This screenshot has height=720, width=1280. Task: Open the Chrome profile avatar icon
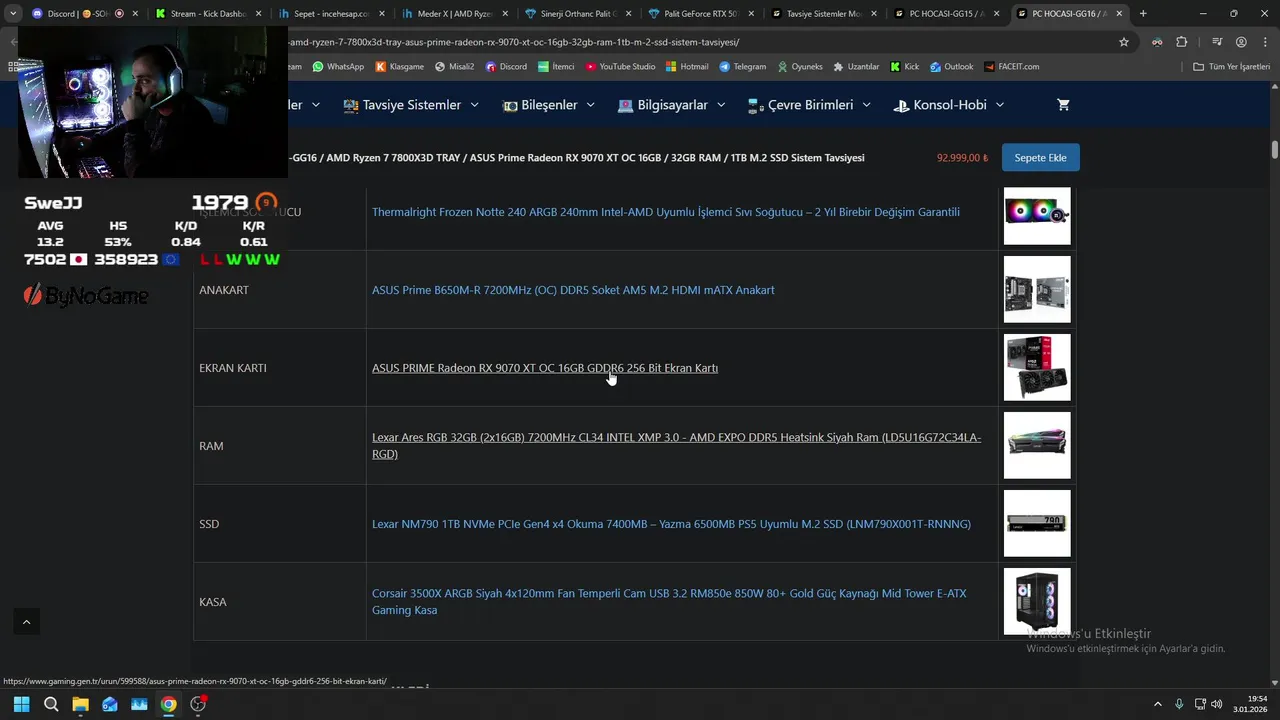(1241, 42)
